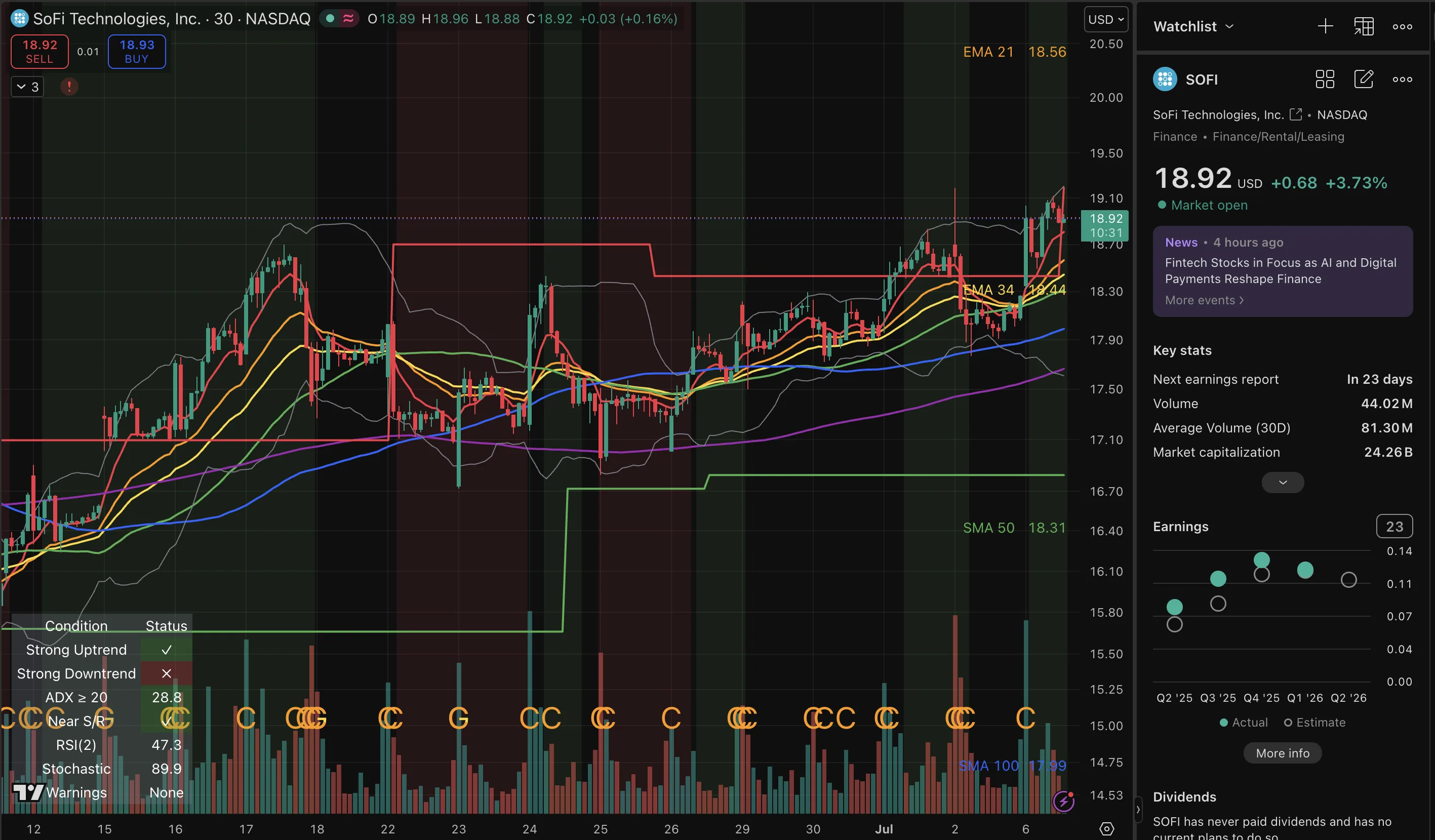Click the C marker above date 26
1435x840 pixels.
pos(671,718)
